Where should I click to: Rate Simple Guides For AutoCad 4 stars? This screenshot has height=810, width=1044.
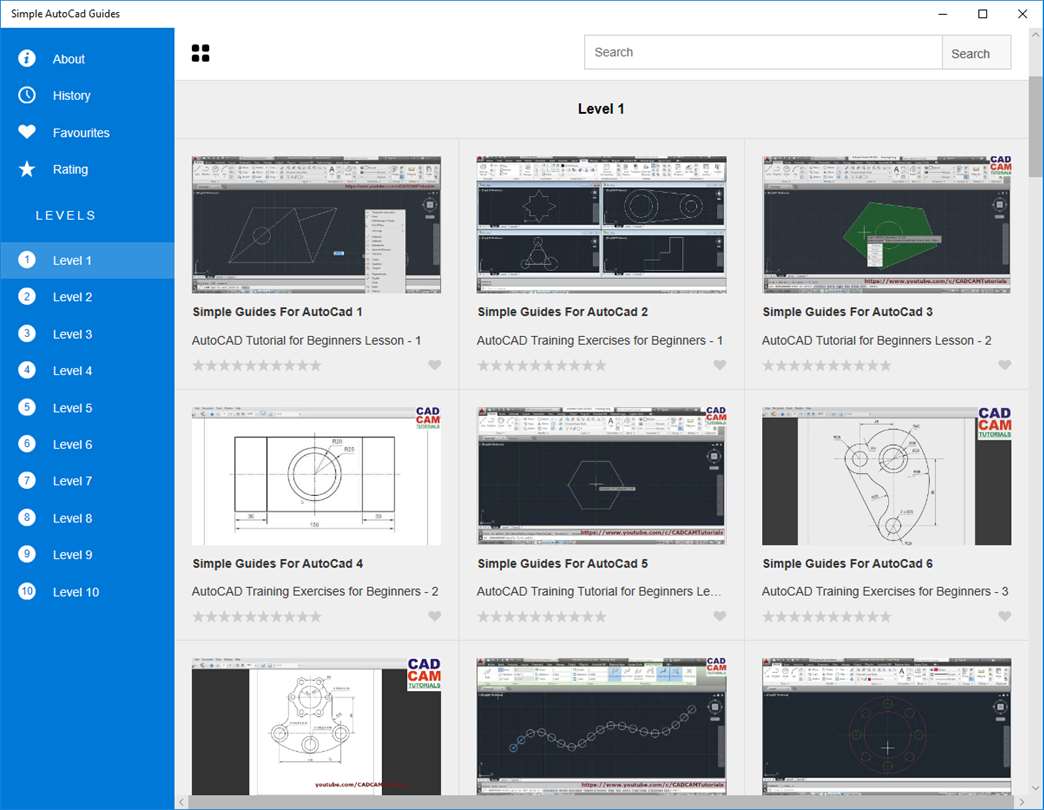click(257, 616)
